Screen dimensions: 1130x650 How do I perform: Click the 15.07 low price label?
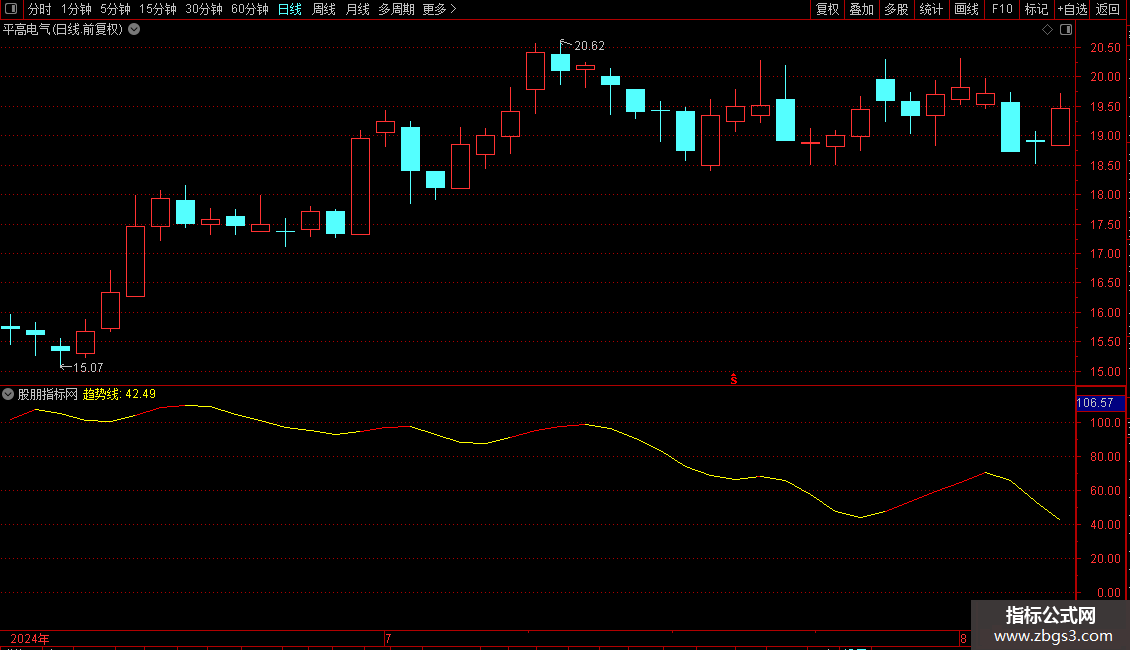click(x=88, y=368)
